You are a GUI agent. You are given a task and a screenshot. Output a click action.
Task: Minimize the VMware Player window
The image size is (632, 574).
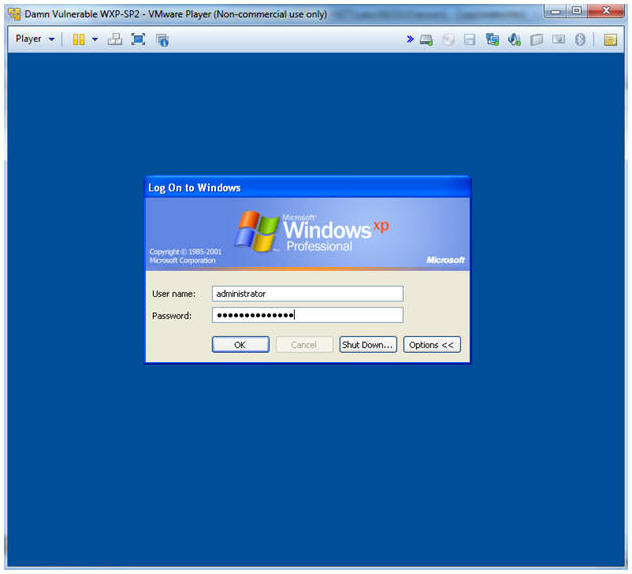(x=556, y=12)
